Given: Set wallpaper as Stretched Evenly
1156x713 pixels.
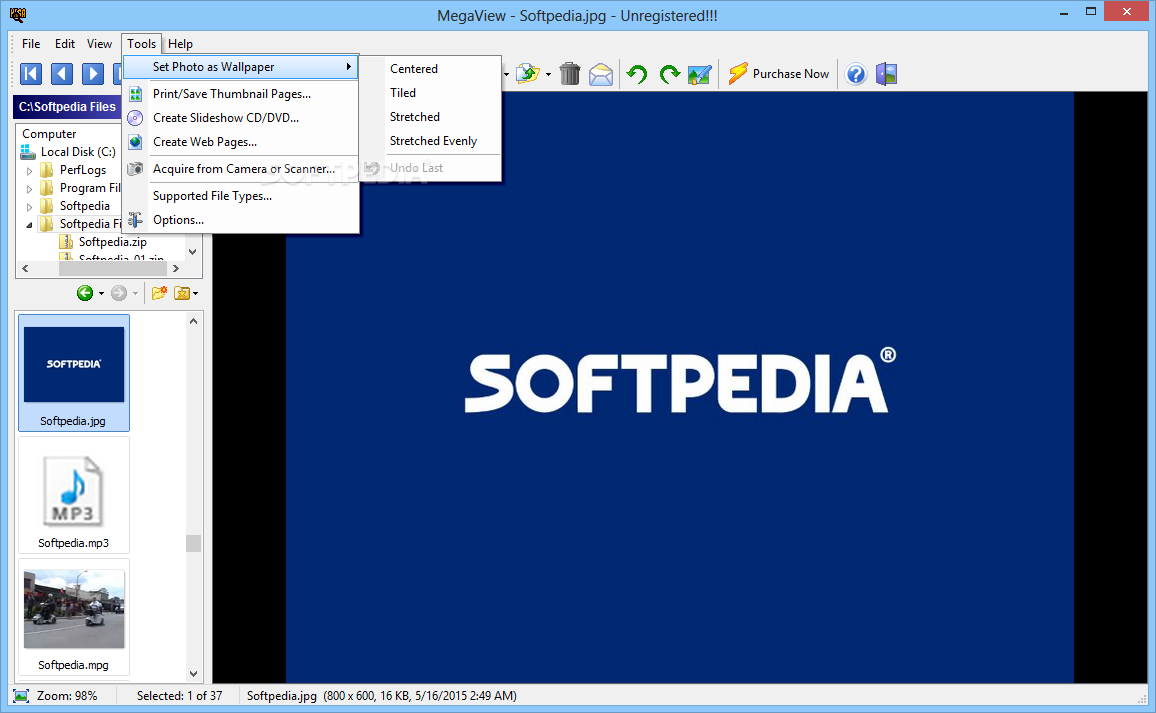Looking at the screenshot, I should point(431,141).
